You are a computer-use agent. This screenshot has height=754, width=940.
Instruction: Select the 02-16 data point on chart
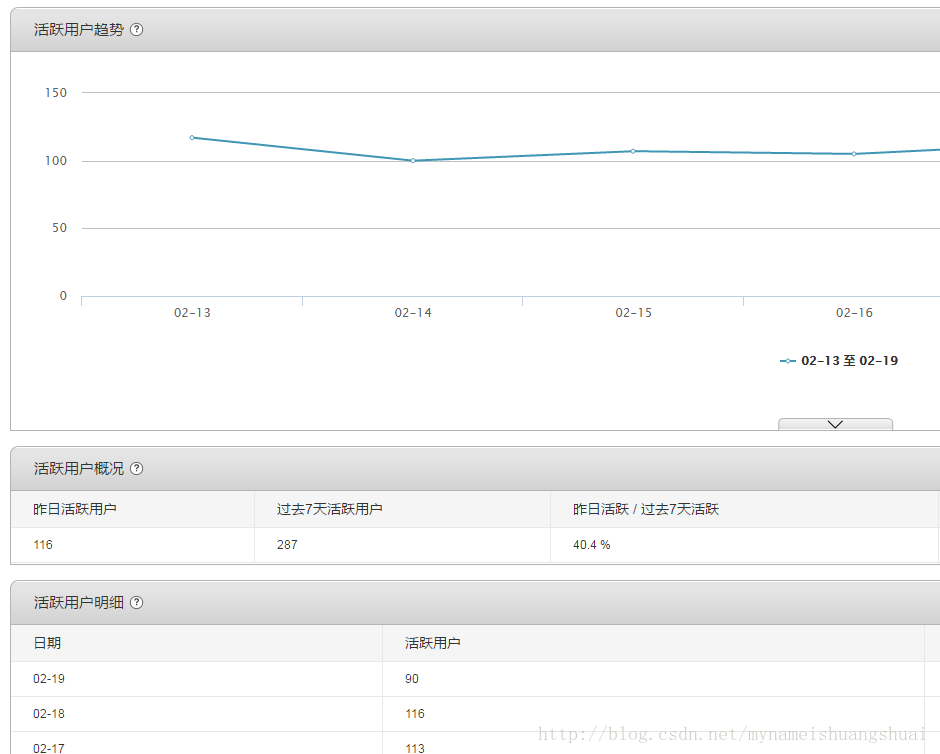[854, 154]
